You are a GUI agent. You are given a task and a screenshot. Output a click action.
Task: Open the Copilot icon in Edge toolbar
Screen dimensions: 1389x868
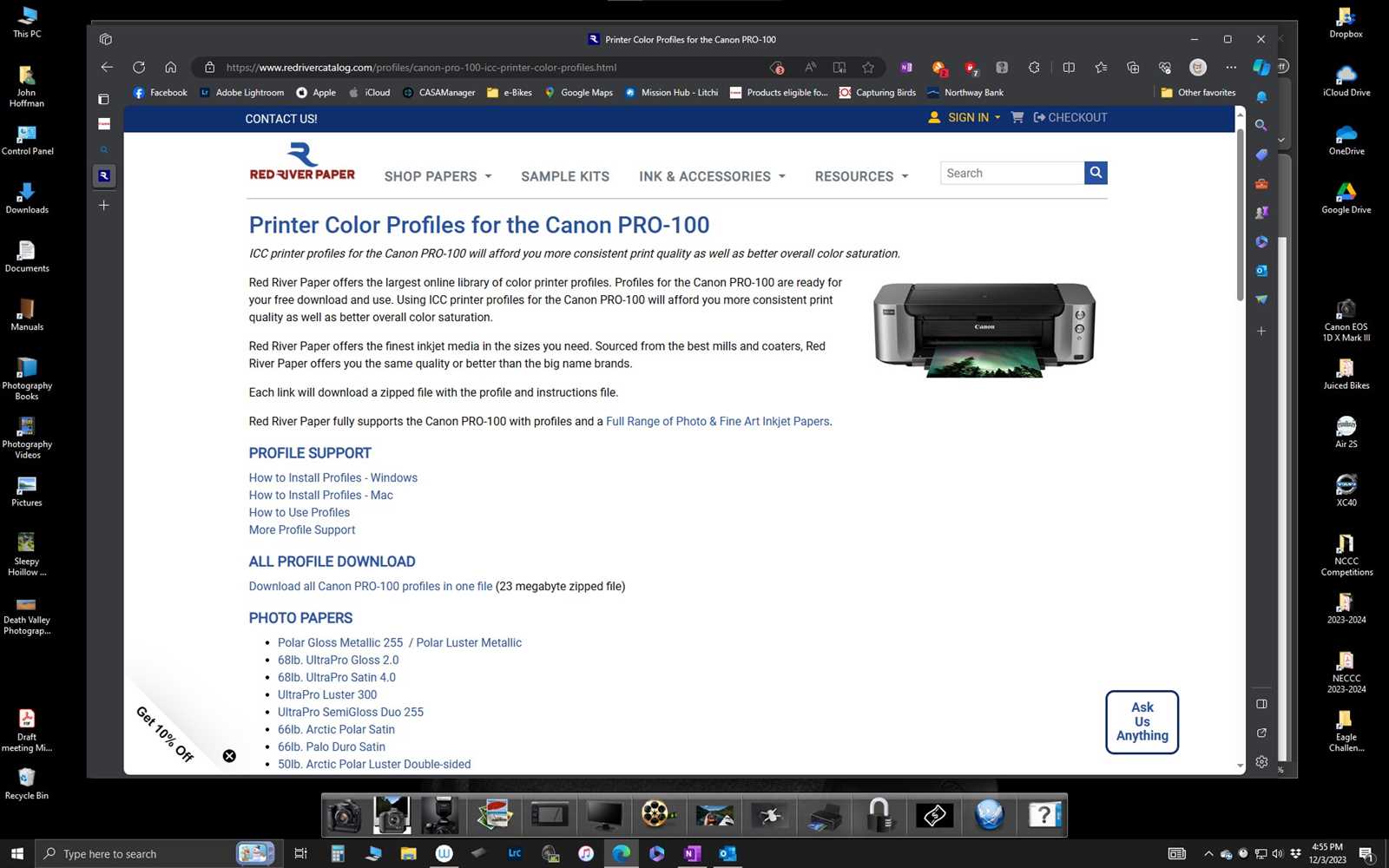[1261, 67]
